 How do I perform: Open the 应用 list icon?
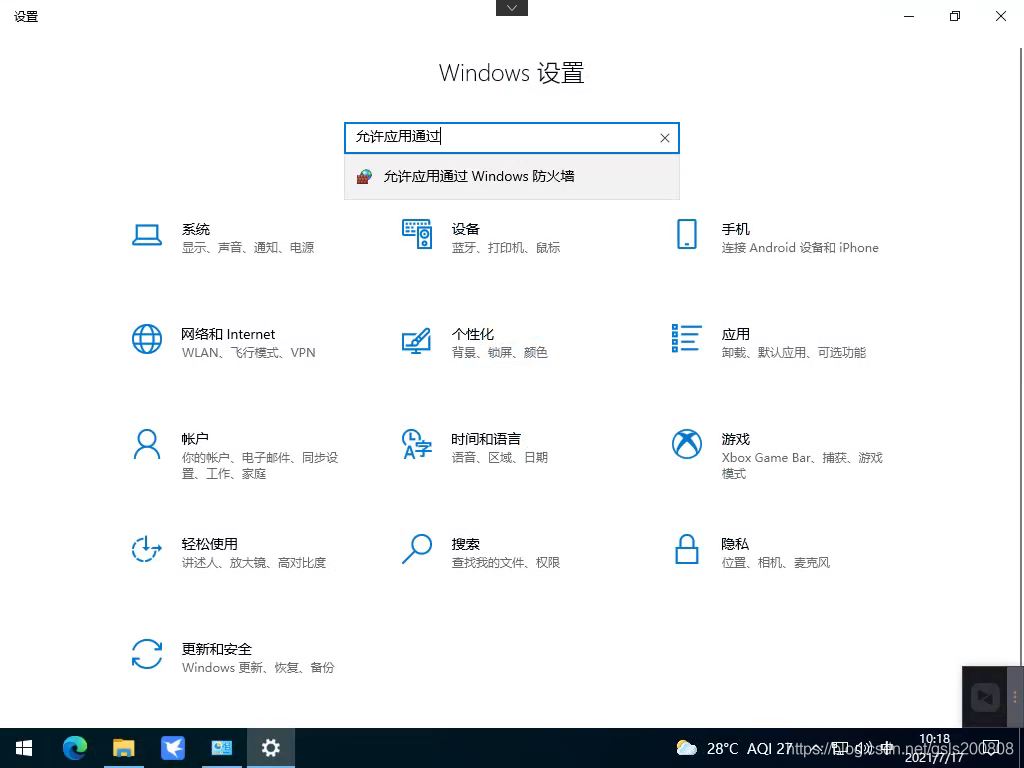pos(686,338)
